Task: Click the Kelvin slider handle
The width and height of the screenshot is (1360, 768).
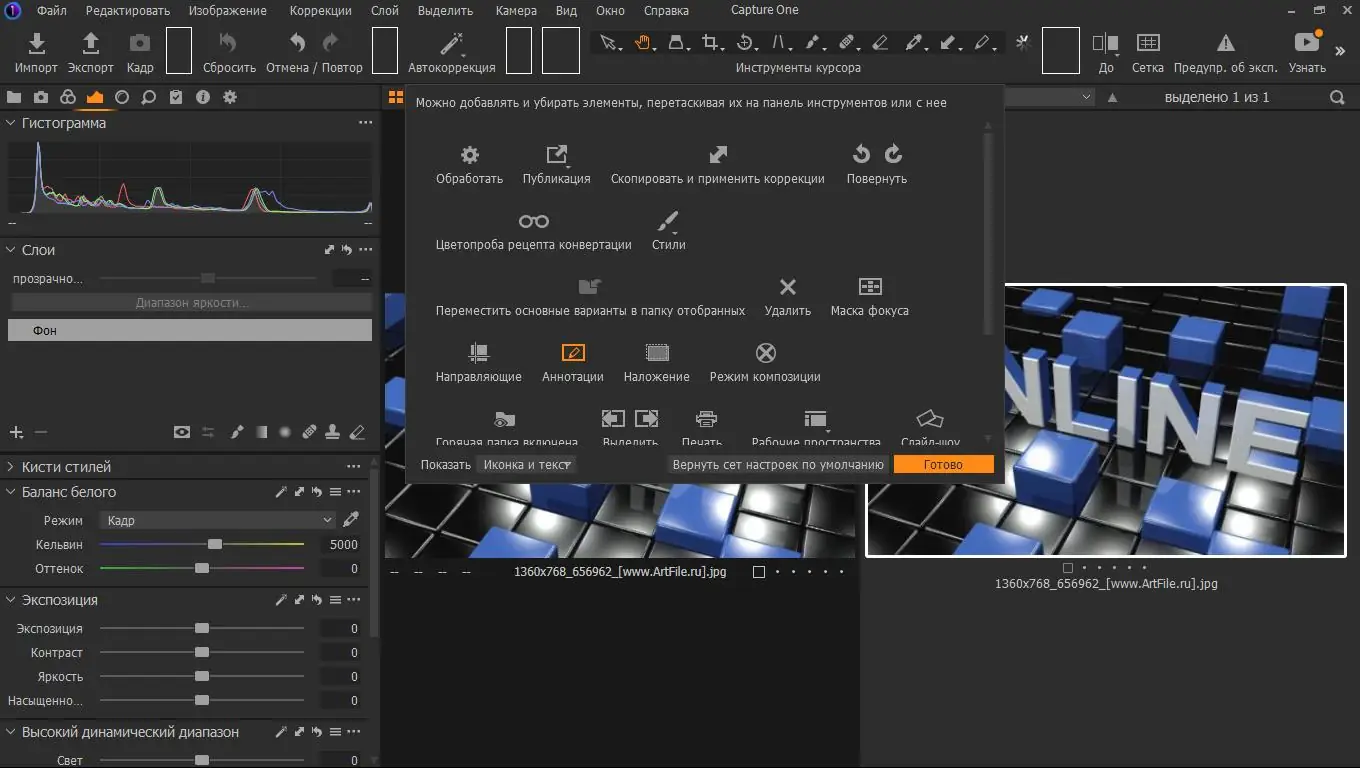Action: [215, 544]
